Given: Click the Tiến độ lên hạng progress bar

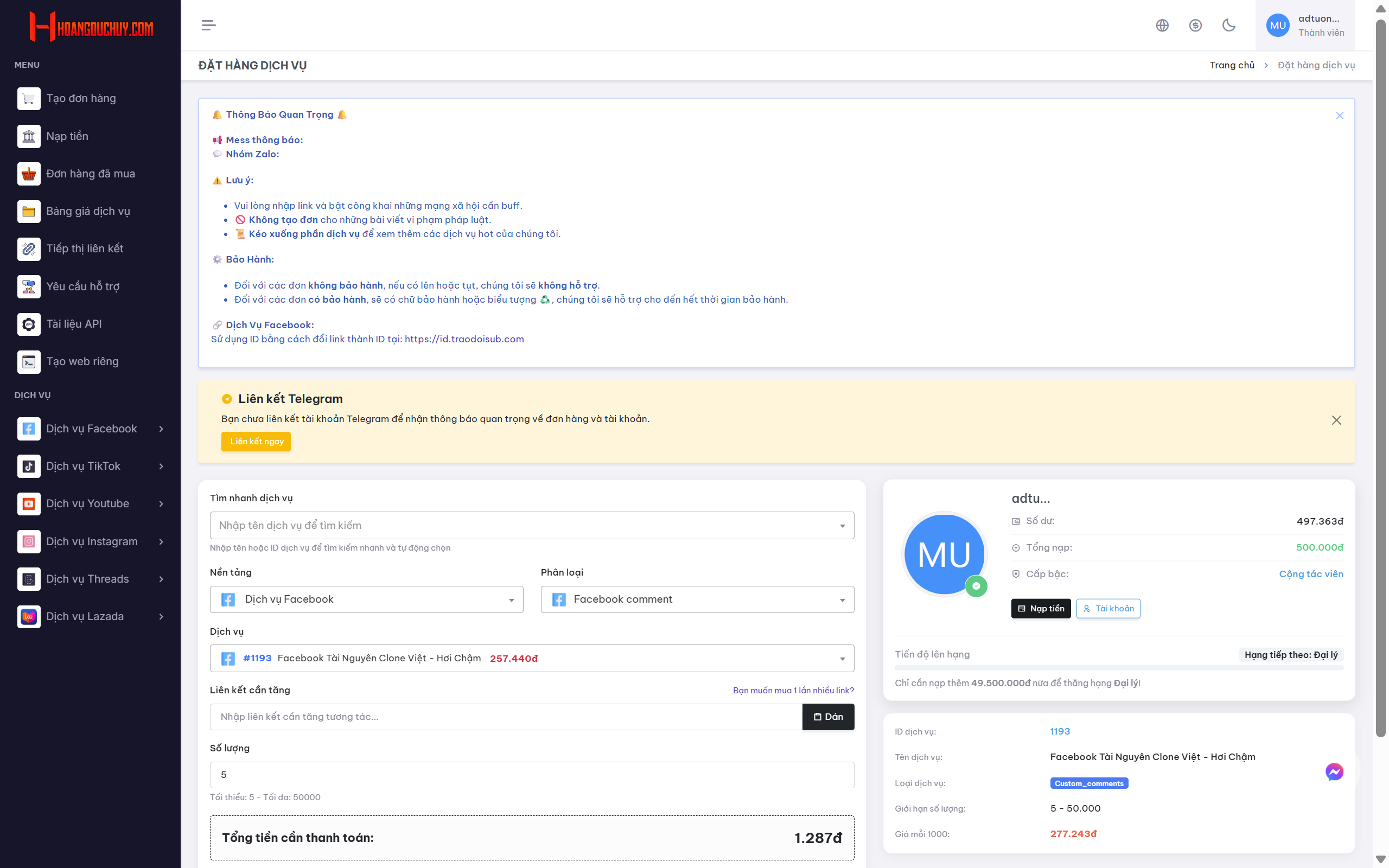Looking at the screenshot, I should click(1119, 668).
